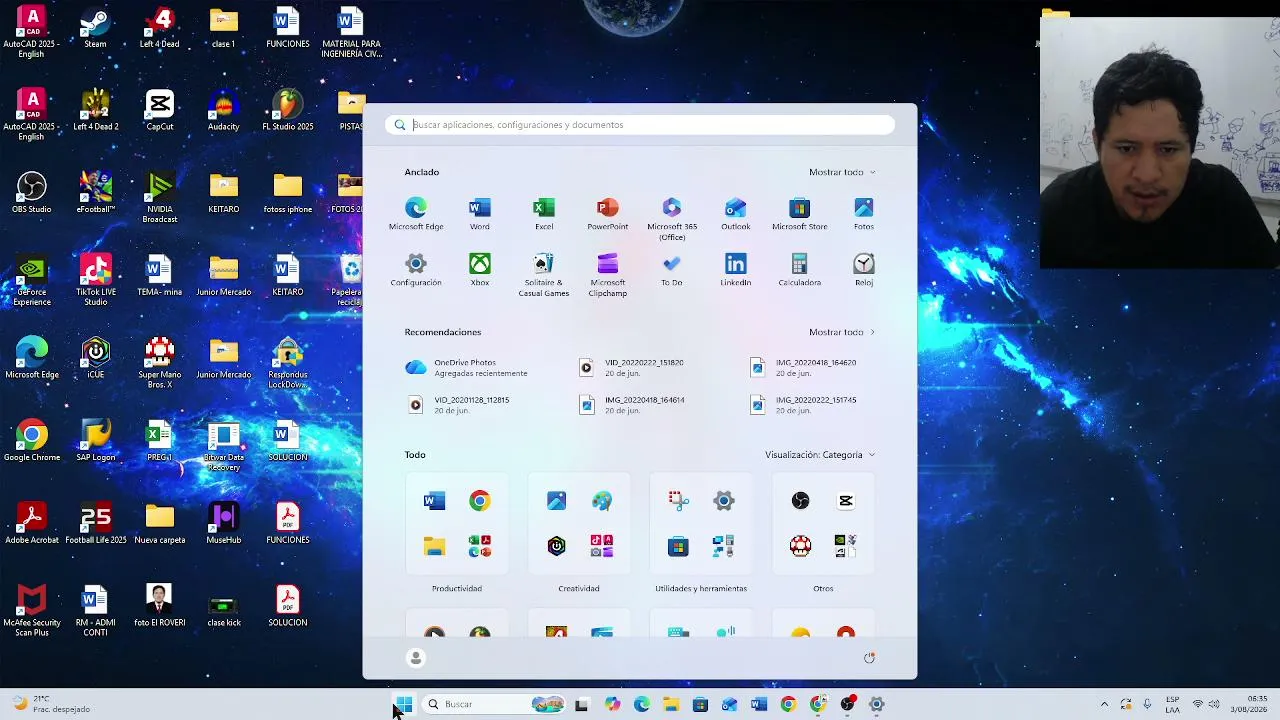This screenshot has width=1280, height=720.
Task: Select the Audacity desktop icon
Action: (224, 111)
